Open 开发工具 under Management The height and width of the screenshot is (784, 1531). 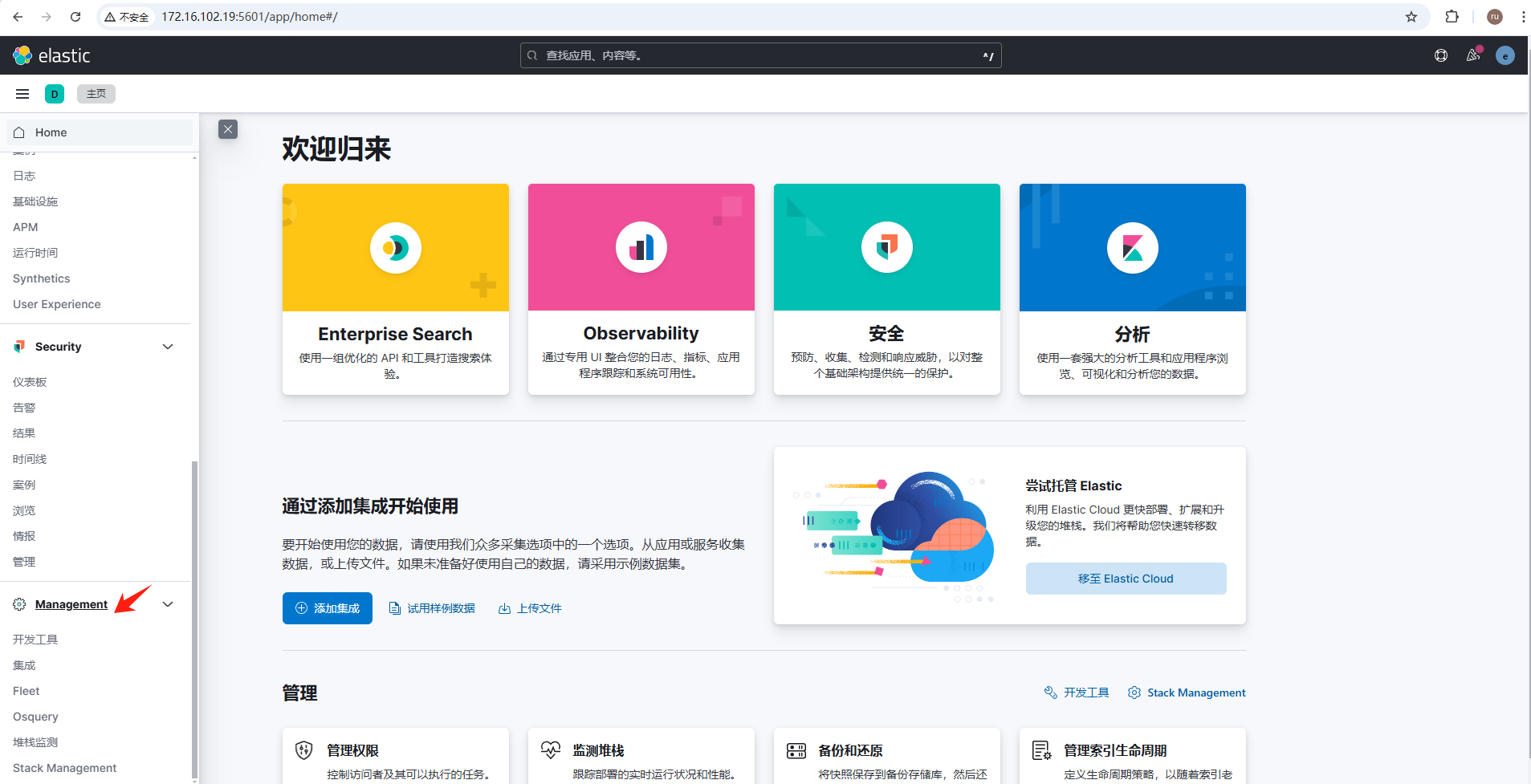click(35, 640)
